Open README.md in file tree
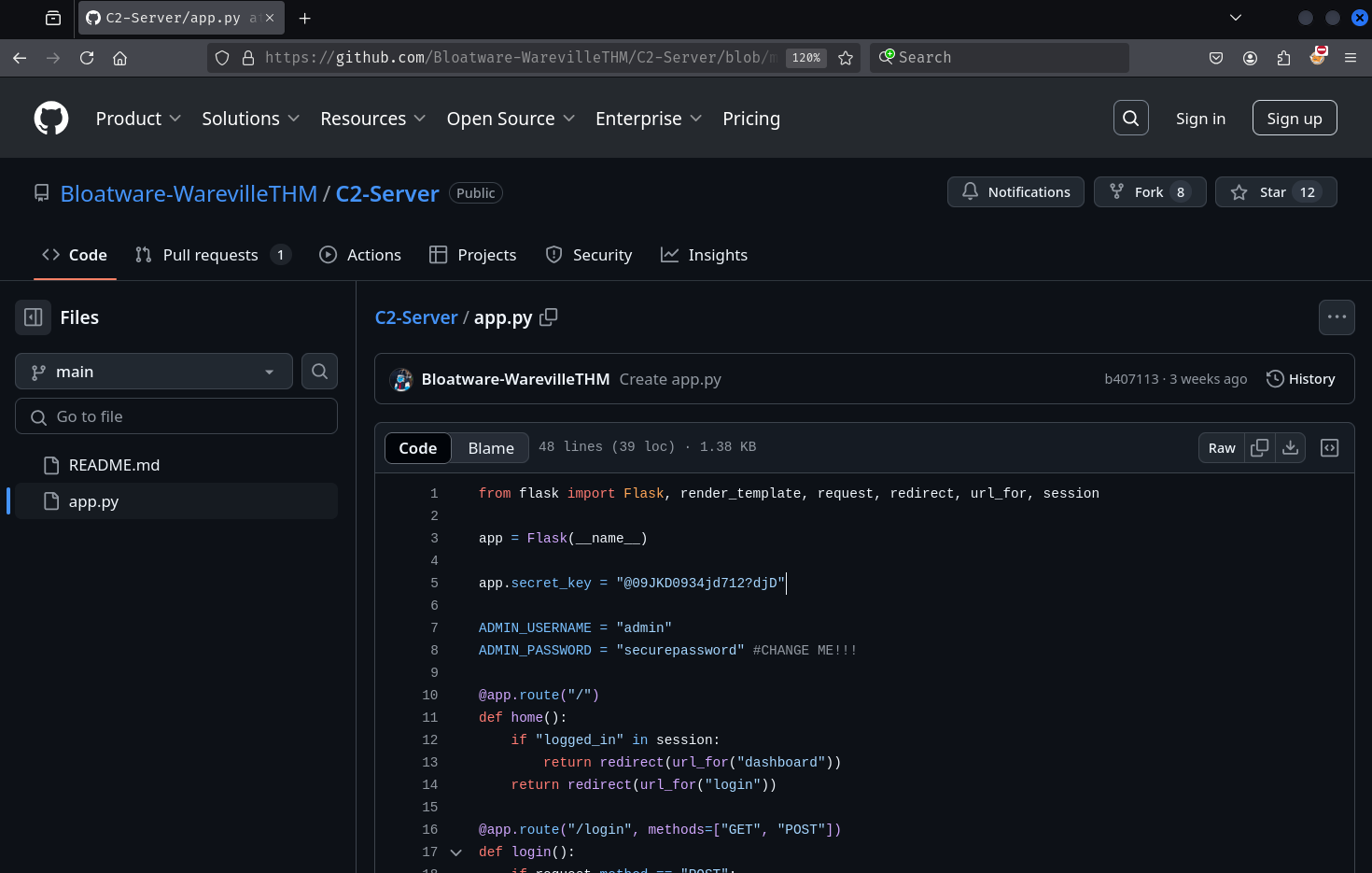Viewport: 1372px width, 873px height. (x=114, y=465)
